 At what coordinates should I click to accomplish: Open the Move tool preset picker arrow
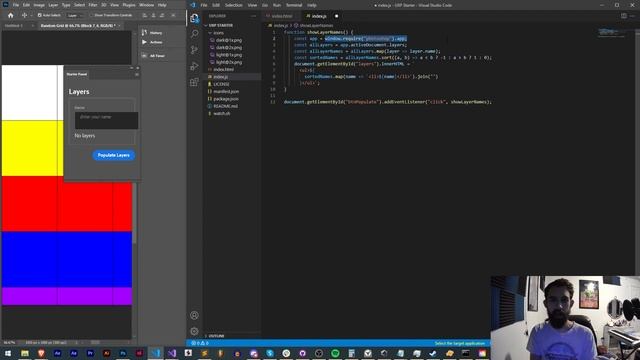pyautogui.click(x=31, y=15)
